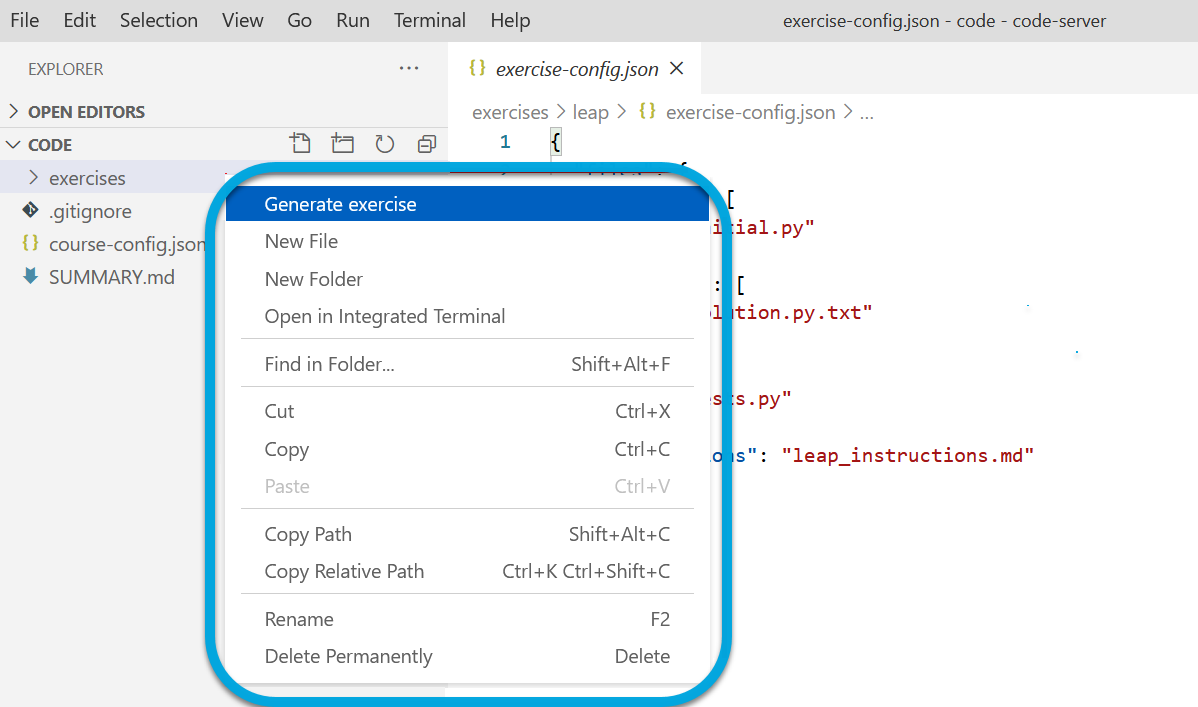Choose New Folder in the context menu
Screen dimensions: 1198x707
pyautogui.click(x=313, y=279)
